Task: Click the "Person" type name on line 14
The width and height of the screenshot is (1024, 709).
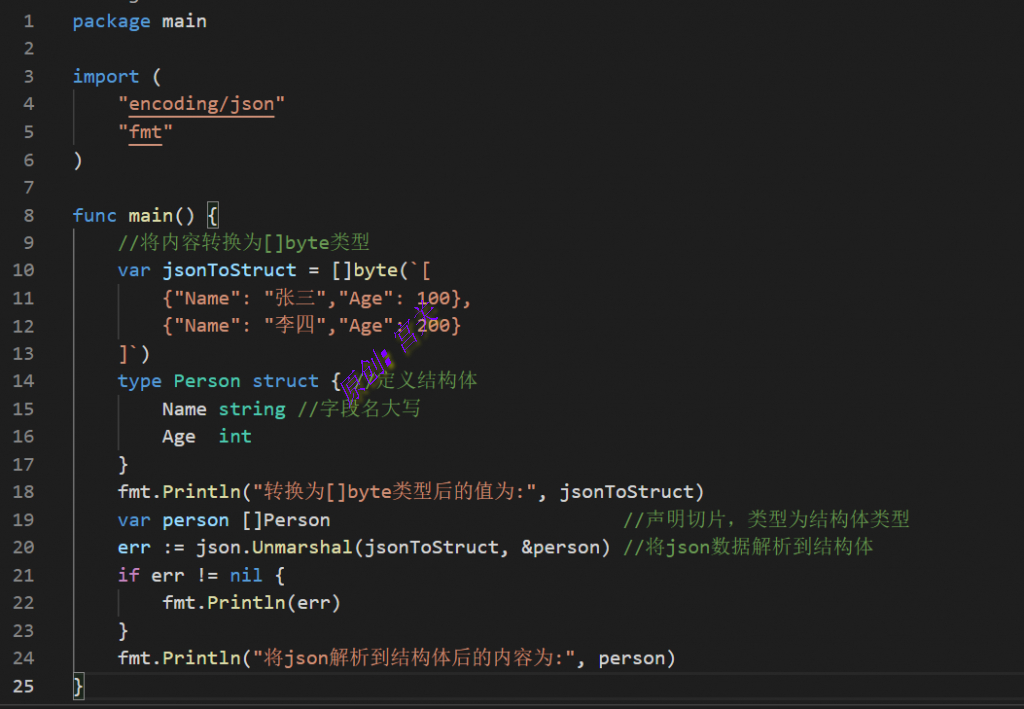Action: click(207, 381)
